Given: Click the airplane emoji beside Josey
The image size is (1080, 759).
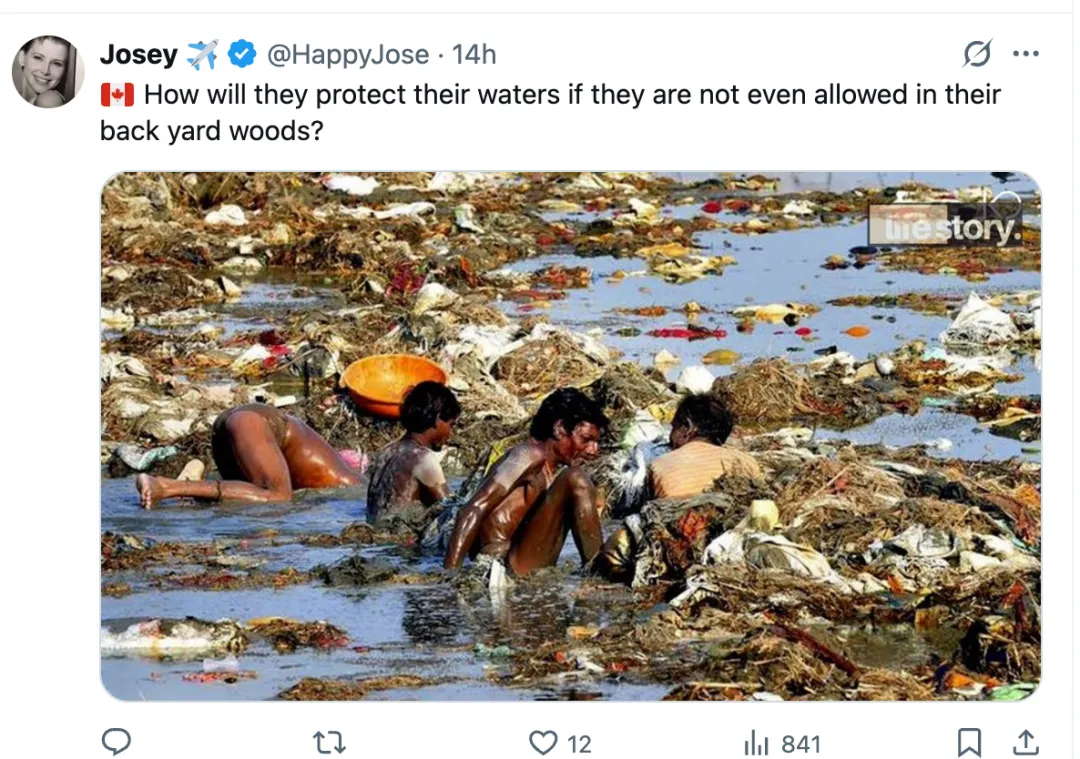Looking at the screenshot, I should click(203, 54).
